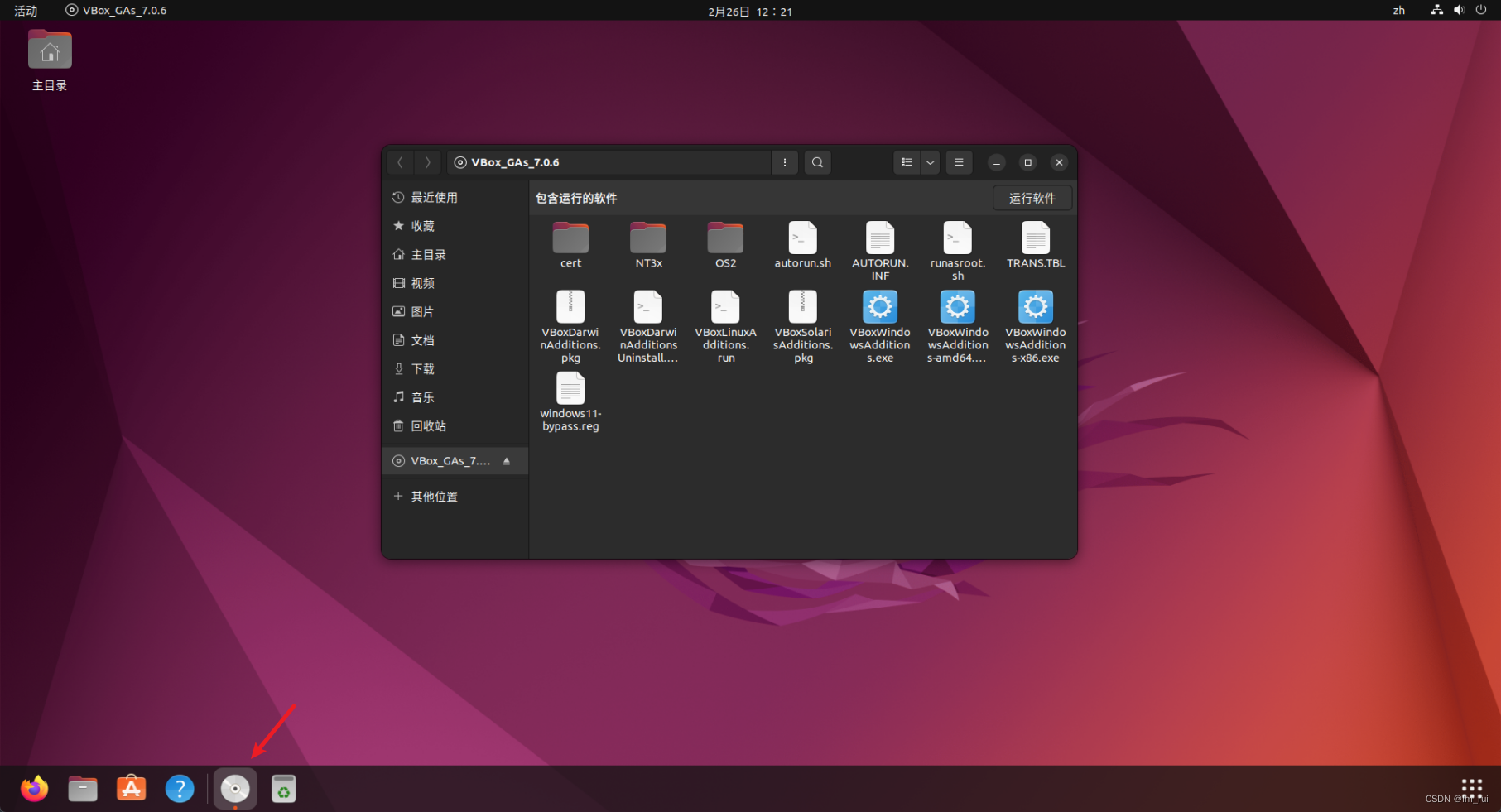Select VBoxWindowsAdditions.exe file

880,326
